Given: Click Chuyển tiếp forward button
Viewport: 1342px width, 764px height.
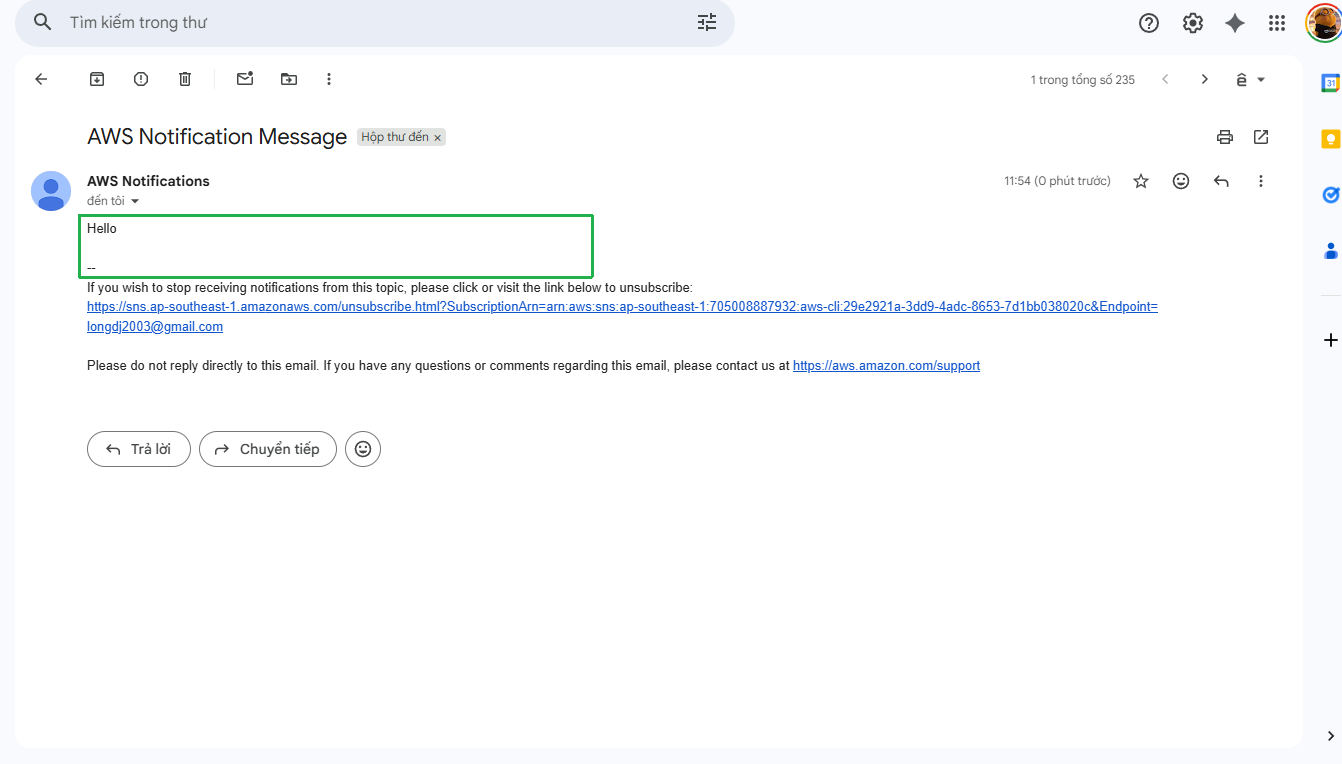Looking at the screenshot, I should [x=268, y=449].
